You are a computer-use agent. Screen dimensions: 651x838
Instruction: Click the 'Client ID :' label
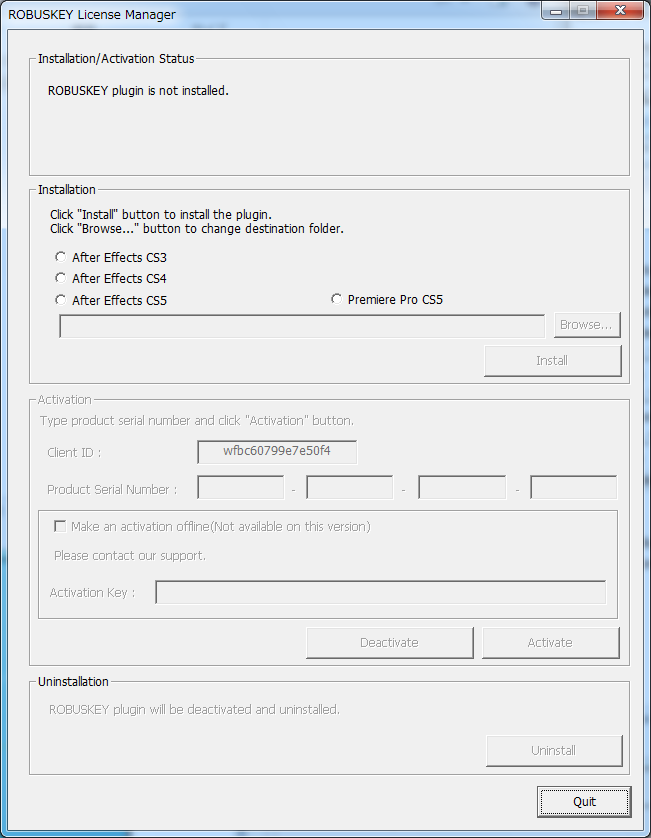tap(74, 453)
